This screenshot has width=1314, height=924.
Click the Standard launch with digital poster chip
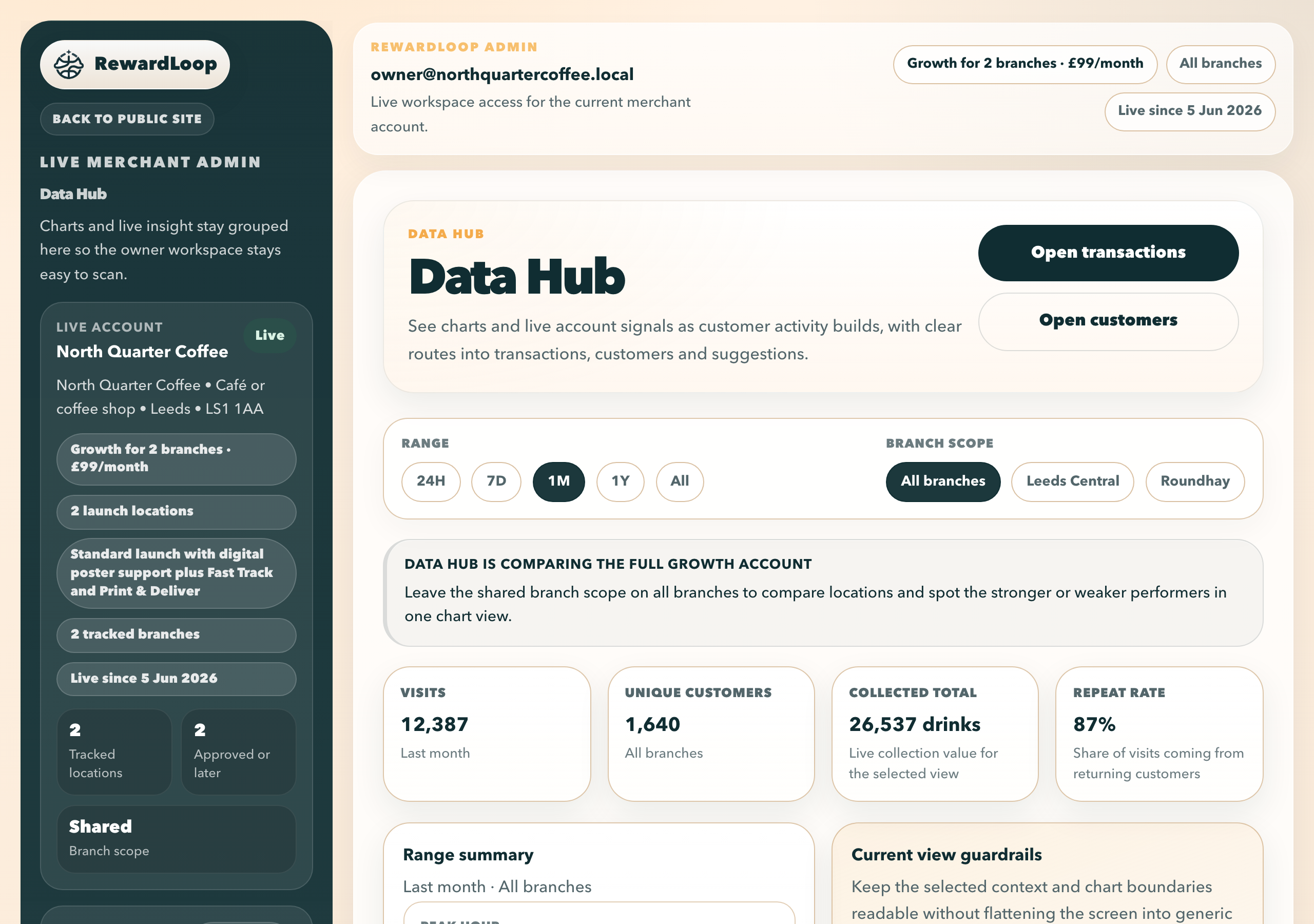point(176,572)
